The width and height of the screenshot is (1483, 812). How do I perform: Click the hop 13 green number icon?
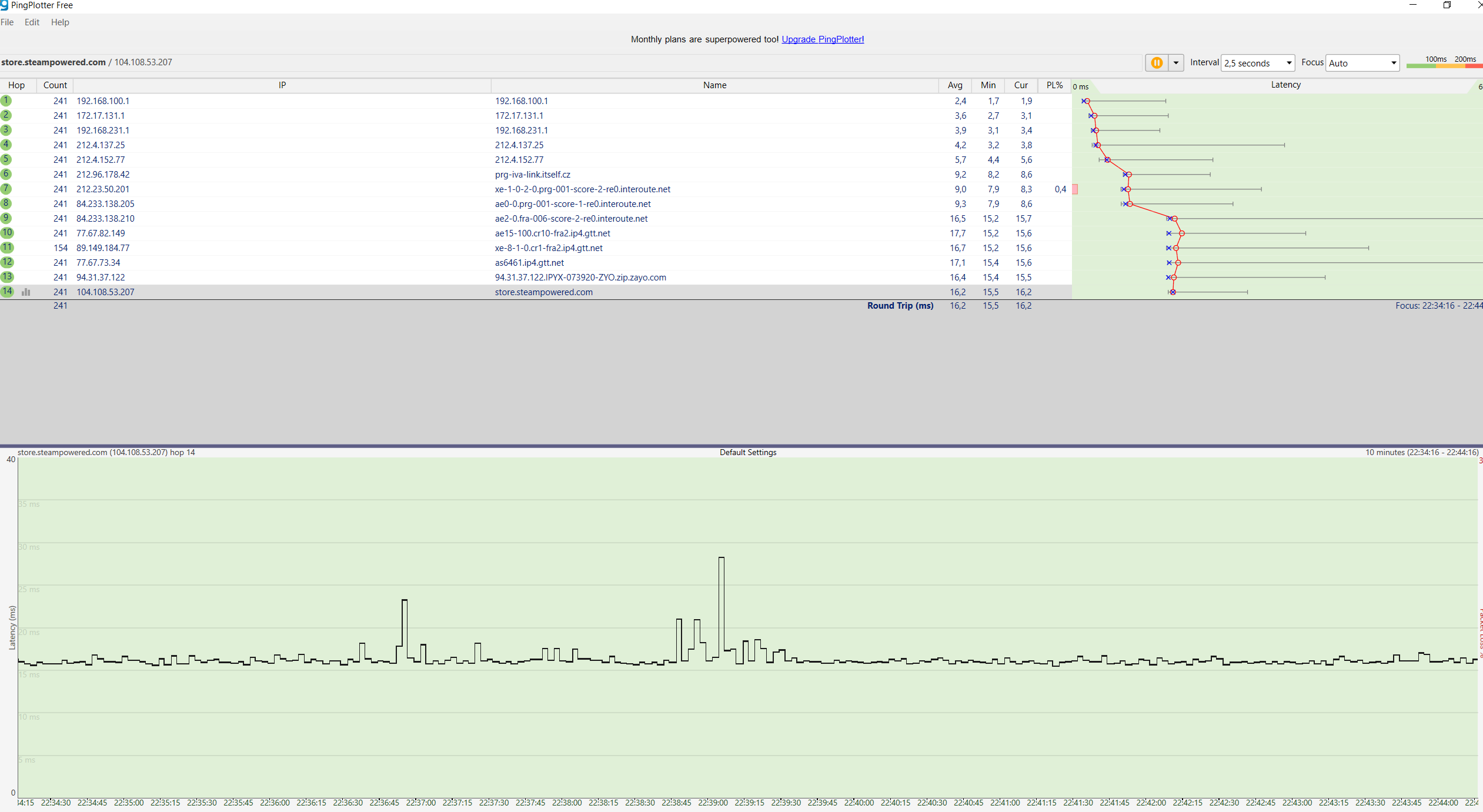[7, 277]
